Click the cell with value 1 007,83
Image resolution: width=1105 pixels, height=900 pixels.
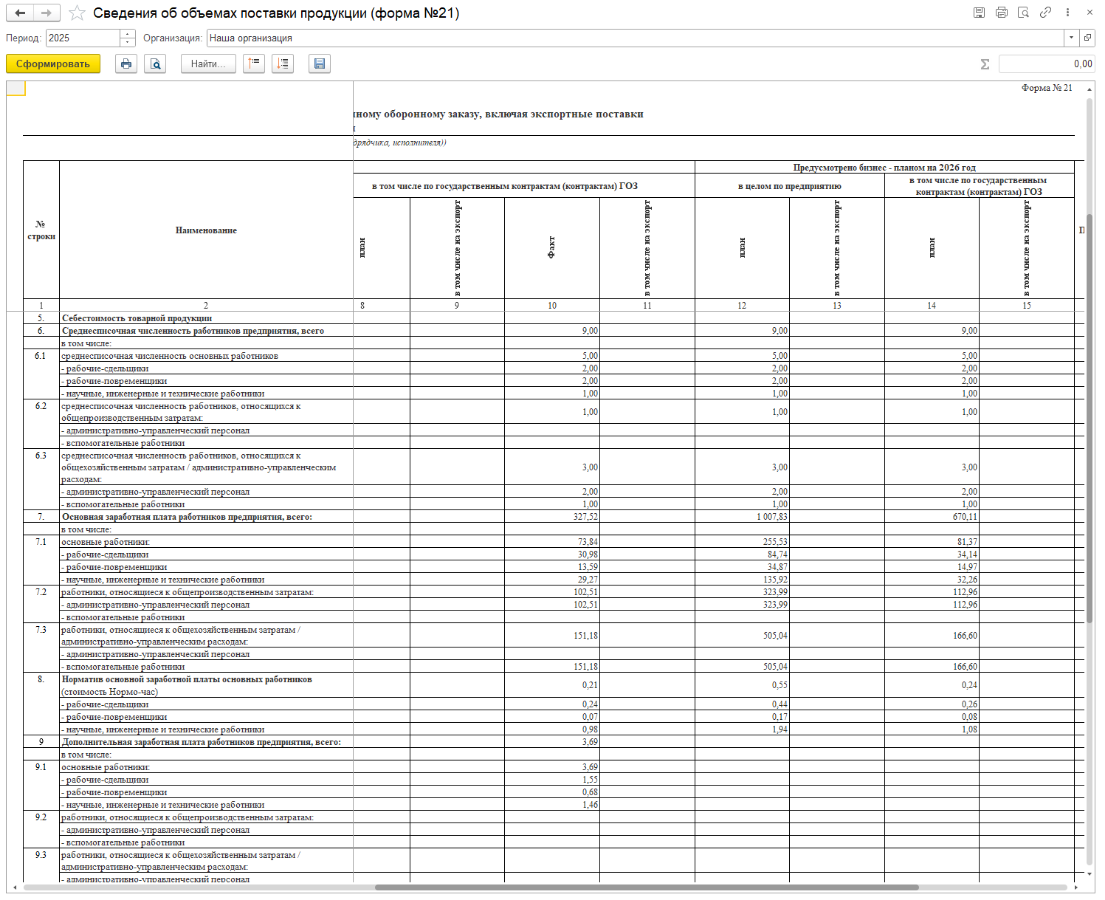tap(742, 517)
